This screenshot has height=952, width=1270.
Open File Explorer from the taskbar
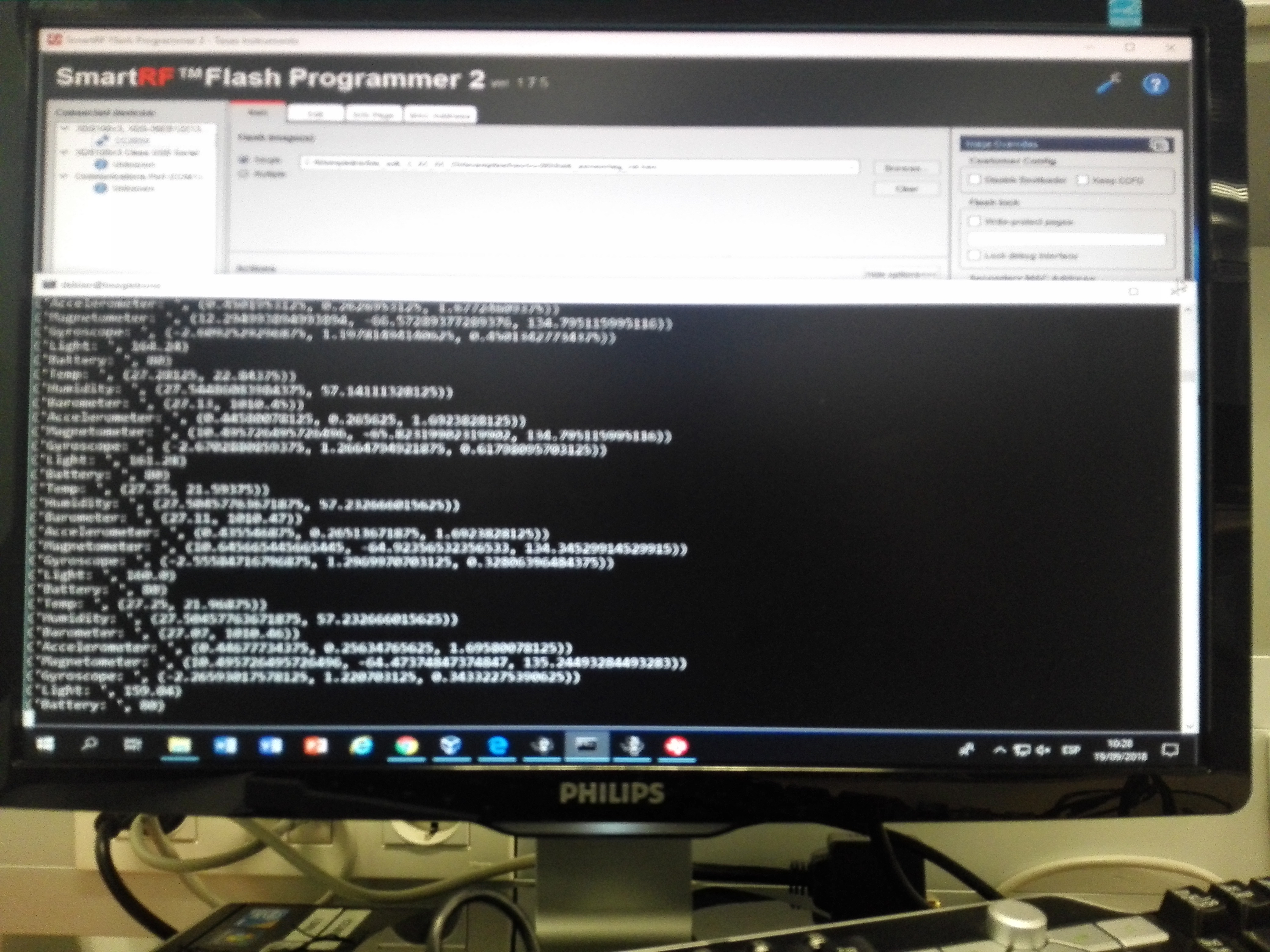tap(179, 745)
